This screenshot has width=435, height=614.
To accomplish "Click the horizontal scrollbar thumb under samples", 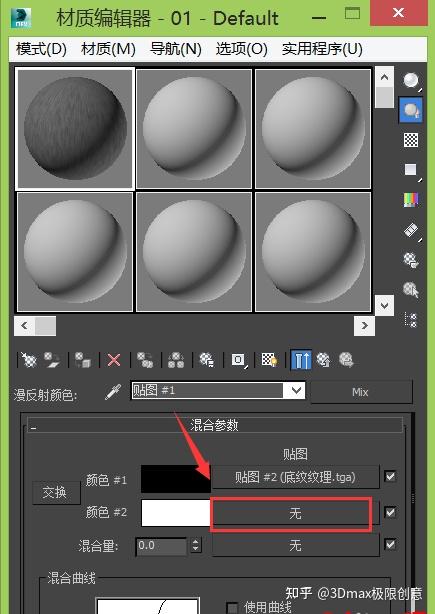I will click(x=45, y=325).
